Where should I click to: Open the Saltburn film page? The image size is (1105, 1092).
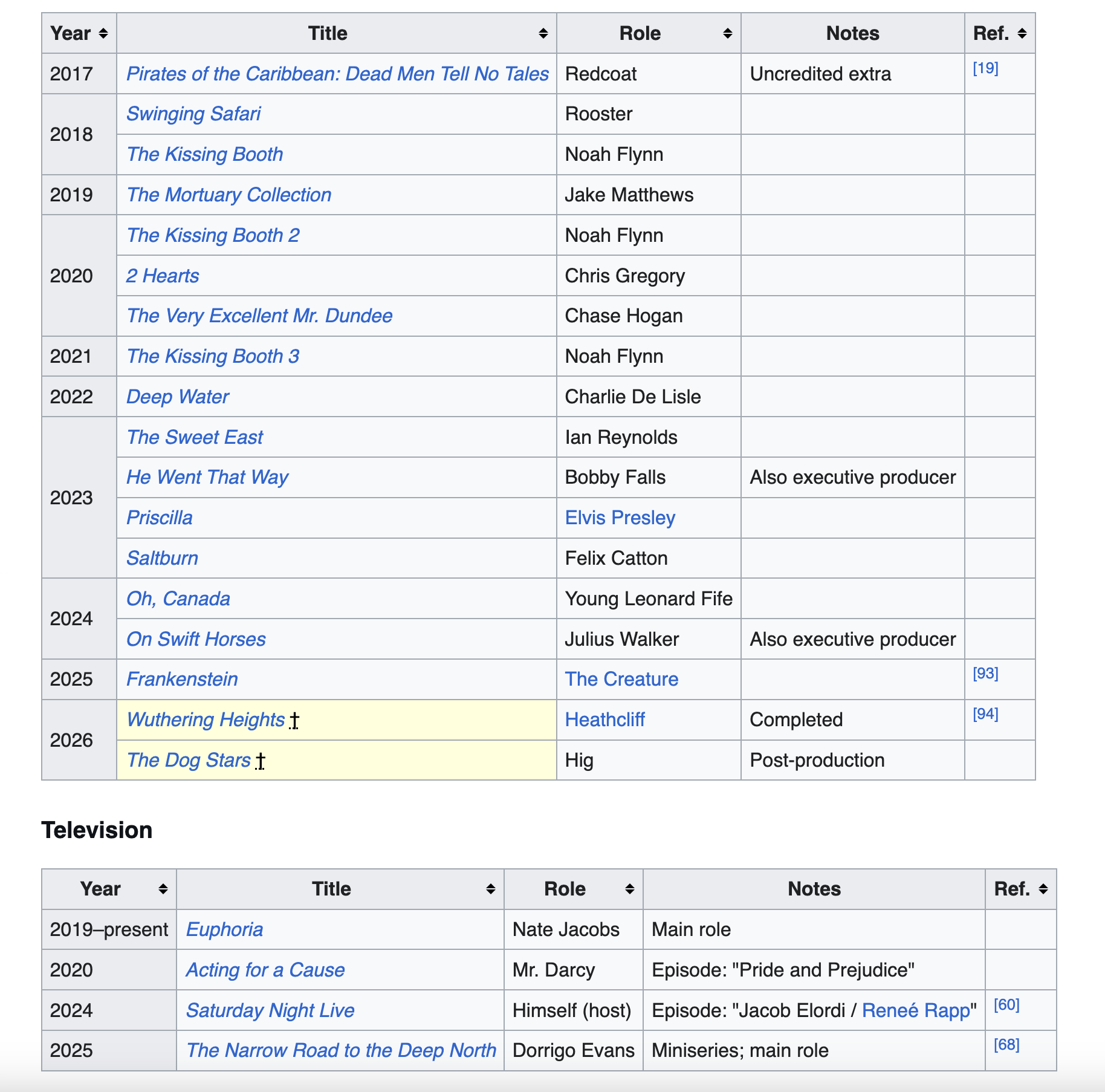click(162, 558)
